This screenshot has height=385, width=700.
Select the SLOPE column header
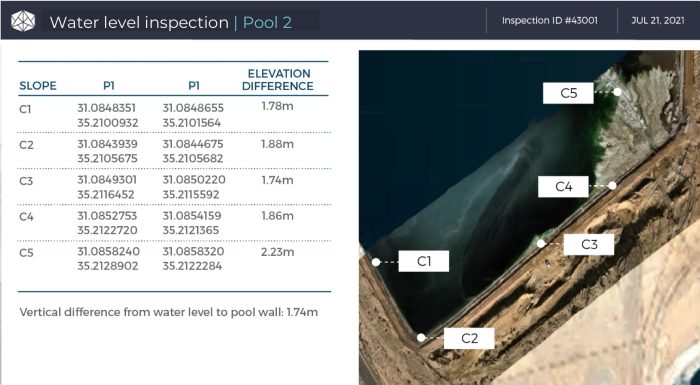point(38,86)
